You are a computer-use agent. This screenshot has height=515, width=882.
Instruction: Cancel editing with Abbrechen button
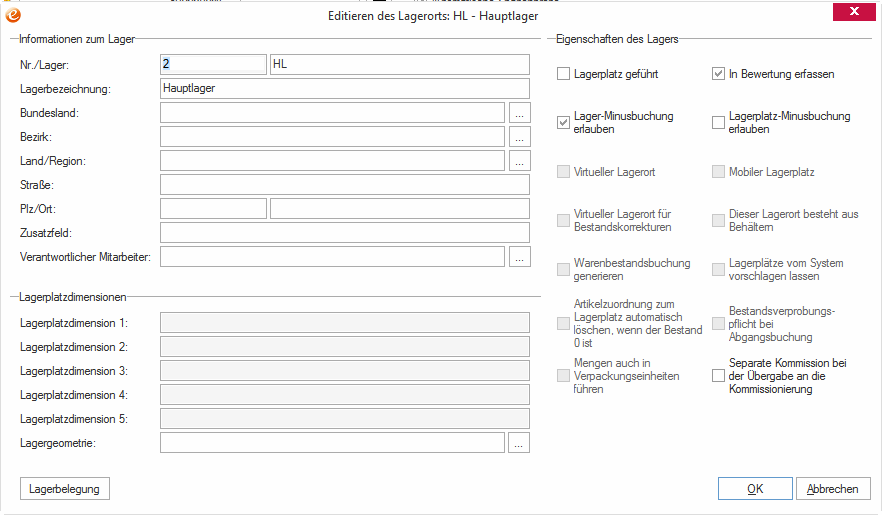[832, 488]
